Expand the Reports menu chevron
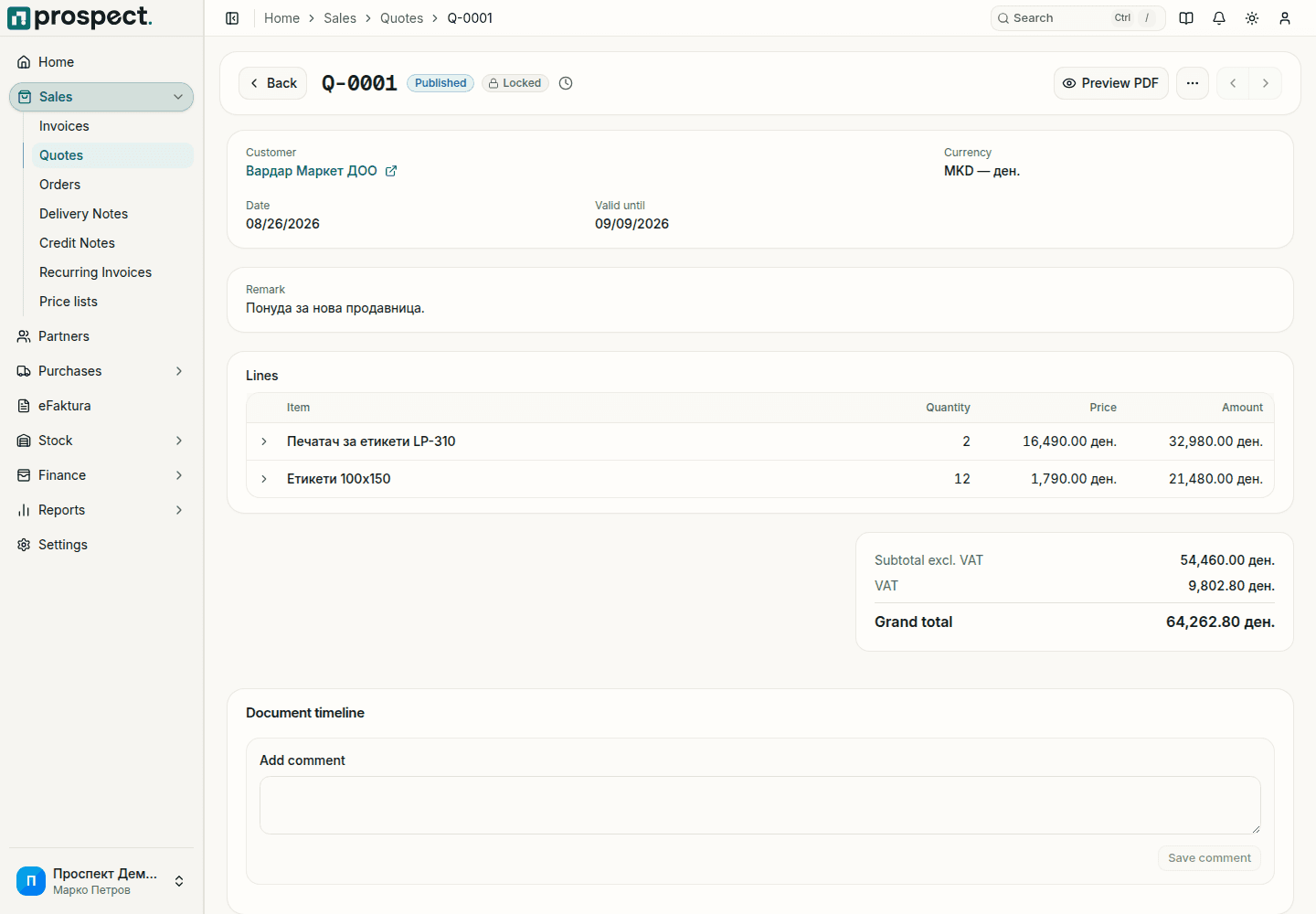The width and height of the screenshot is (1316, 914). [179, 510]
